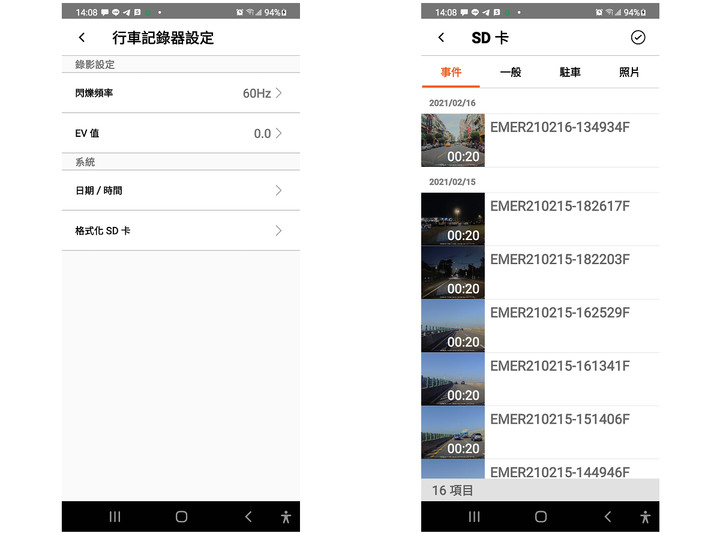Tap the 60Hz value
This screenshot has width=720, height=533.
click(257, 93)
